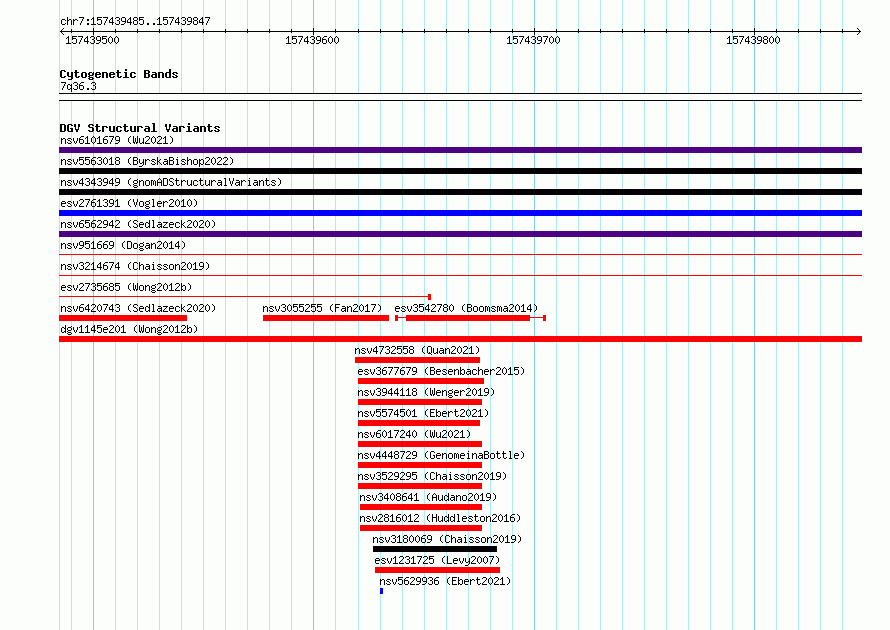Viewport: 890px width, 630px height.
Task: Open the nsv4732558 (Quan2021) label link
Action: point(417,350)
